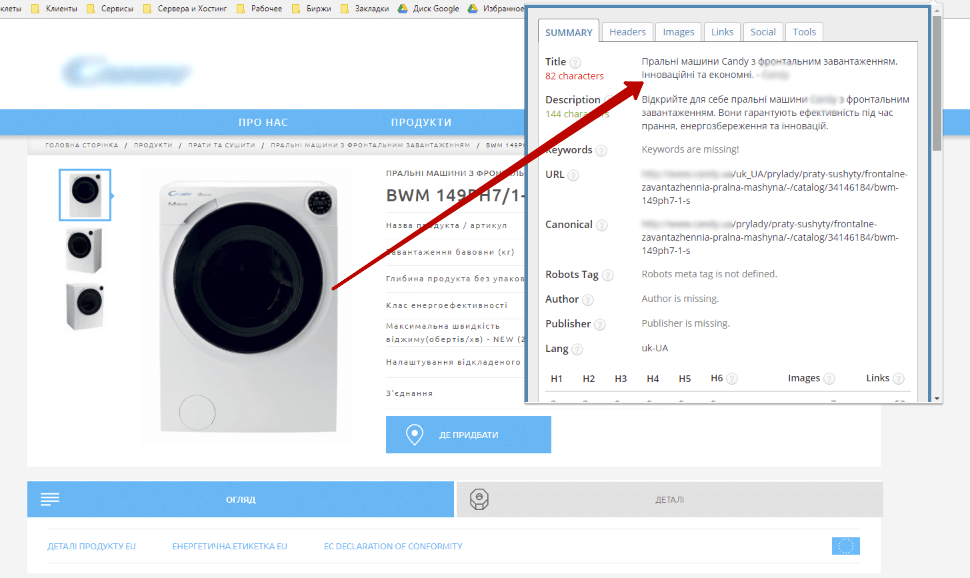Click the Author help question icon
970x578 pixels.
click(588, 300)
